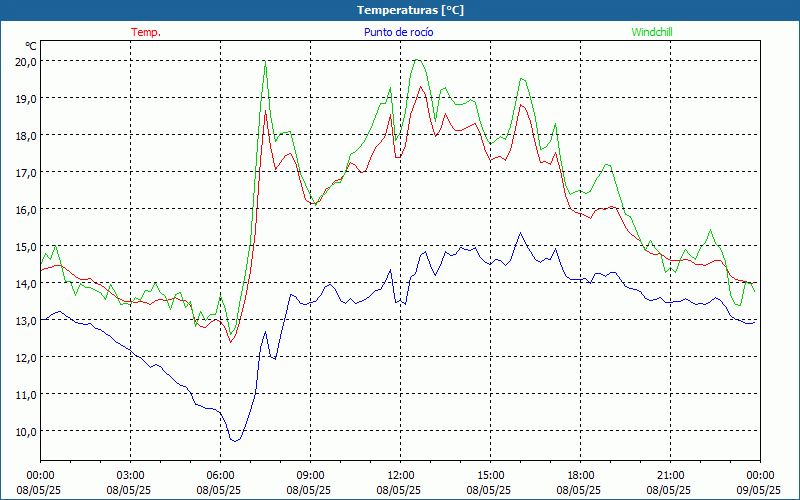This screenshot has width=800, height=500.
Task: Click the green Windchill legend label
Action: (651, 32)
